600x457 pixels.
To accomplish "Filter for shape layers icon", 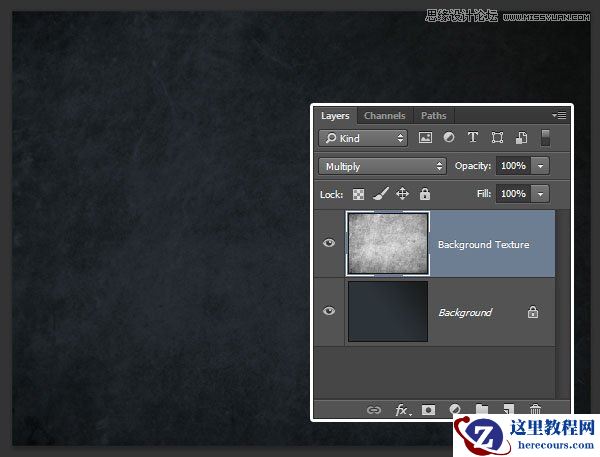I will coord(497,137).
